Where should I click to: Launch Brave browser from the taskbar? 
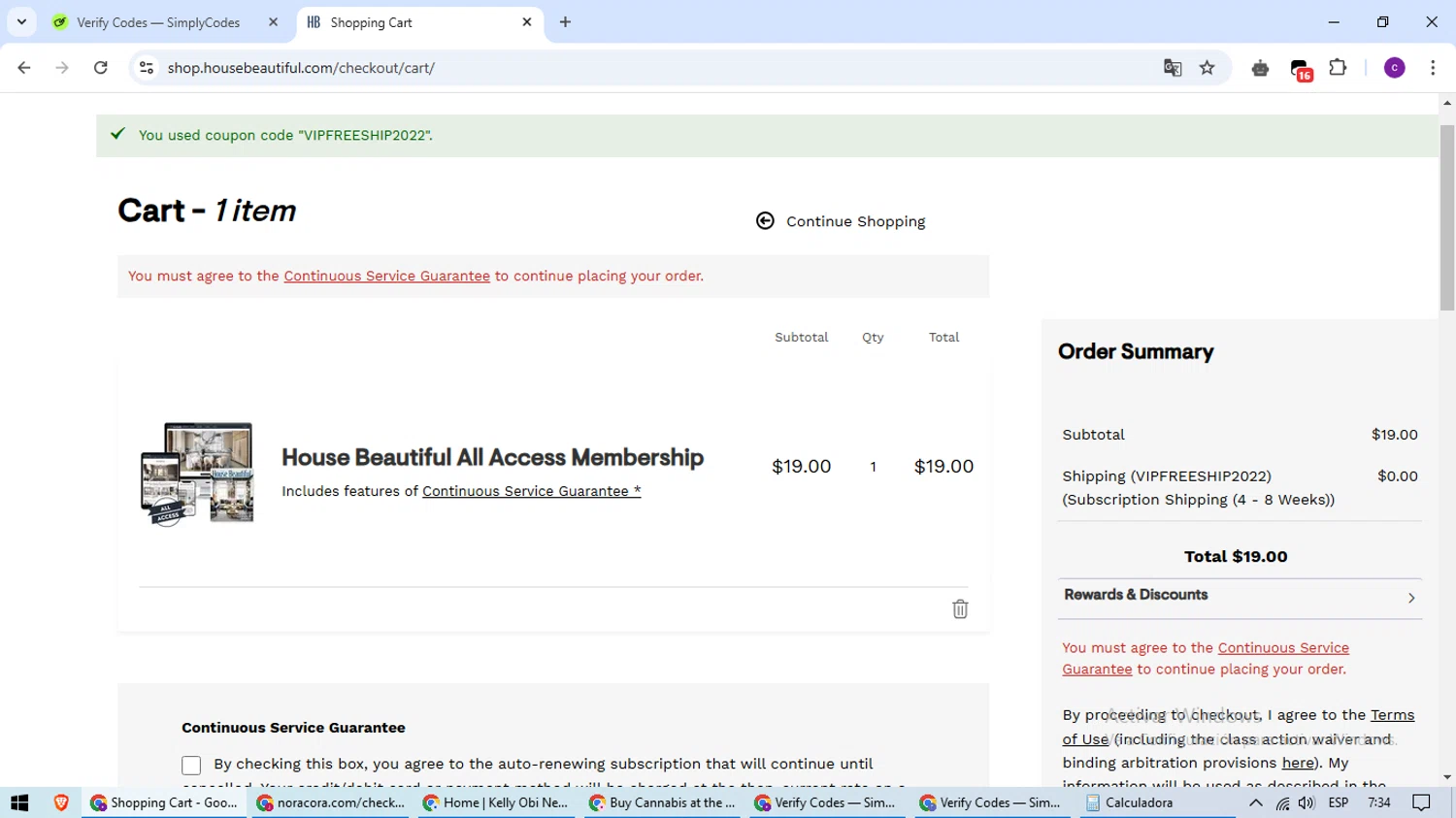[x=61, y=802]
